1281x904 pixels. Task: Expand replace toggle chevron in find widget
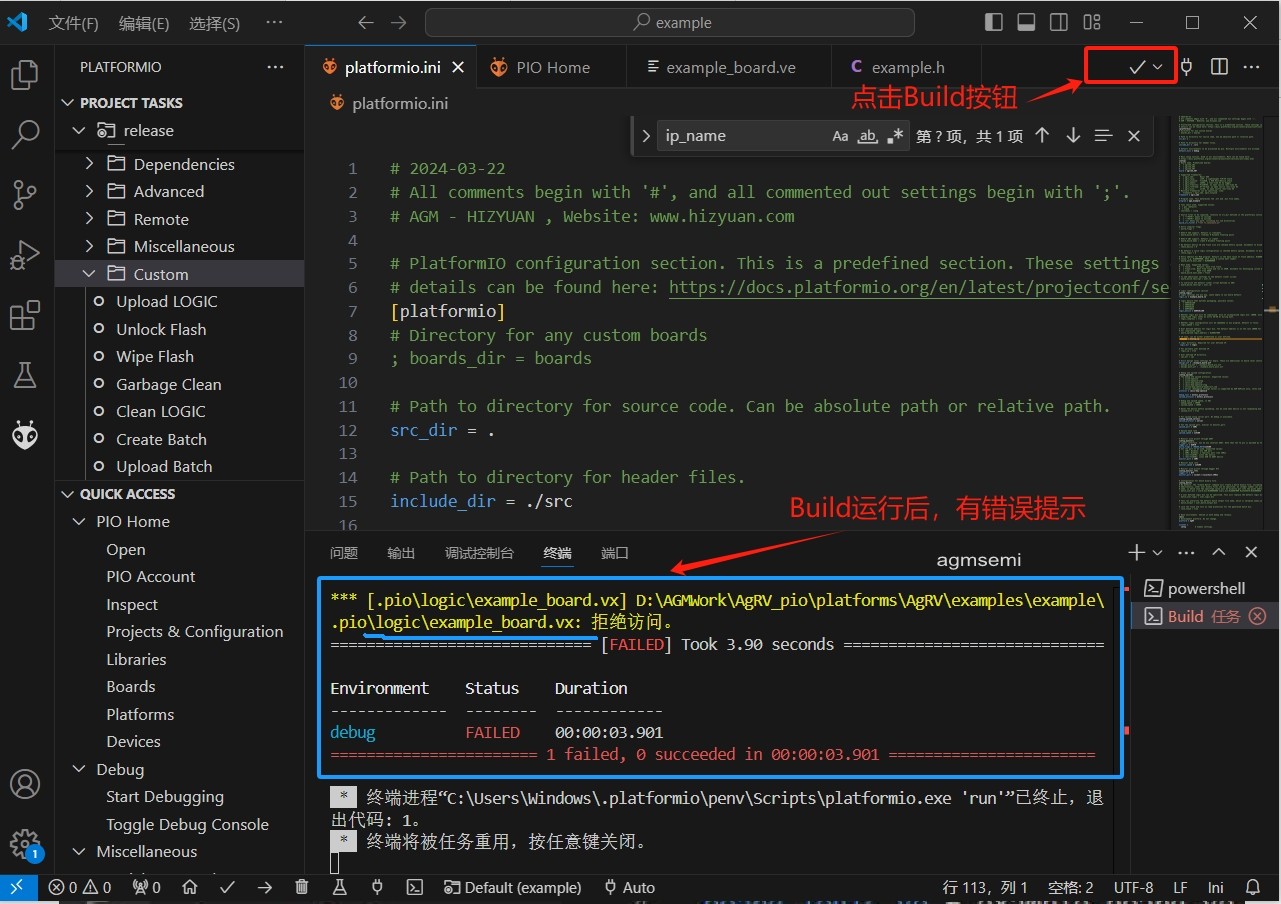646,136
